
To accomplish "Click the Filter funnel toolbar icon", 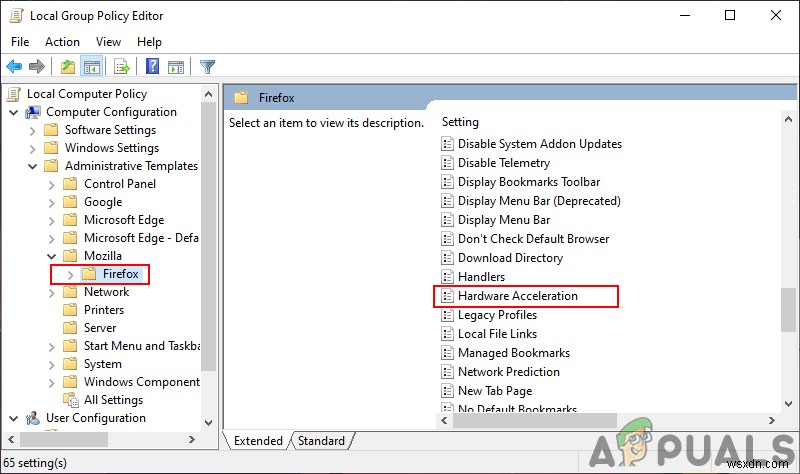I will [207, 66].
